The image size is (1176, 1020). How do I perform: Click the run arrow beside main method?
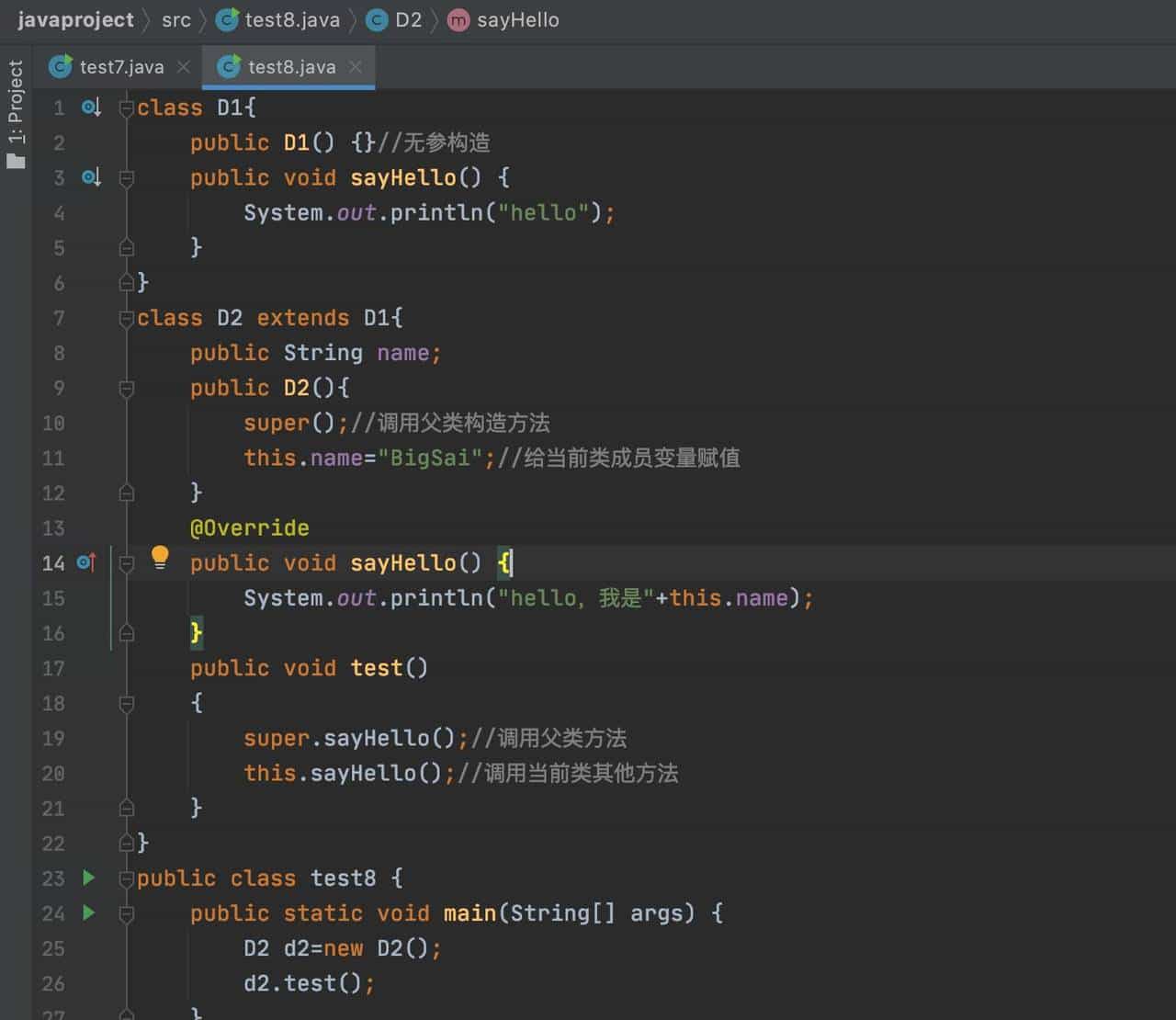click(89, 912)
